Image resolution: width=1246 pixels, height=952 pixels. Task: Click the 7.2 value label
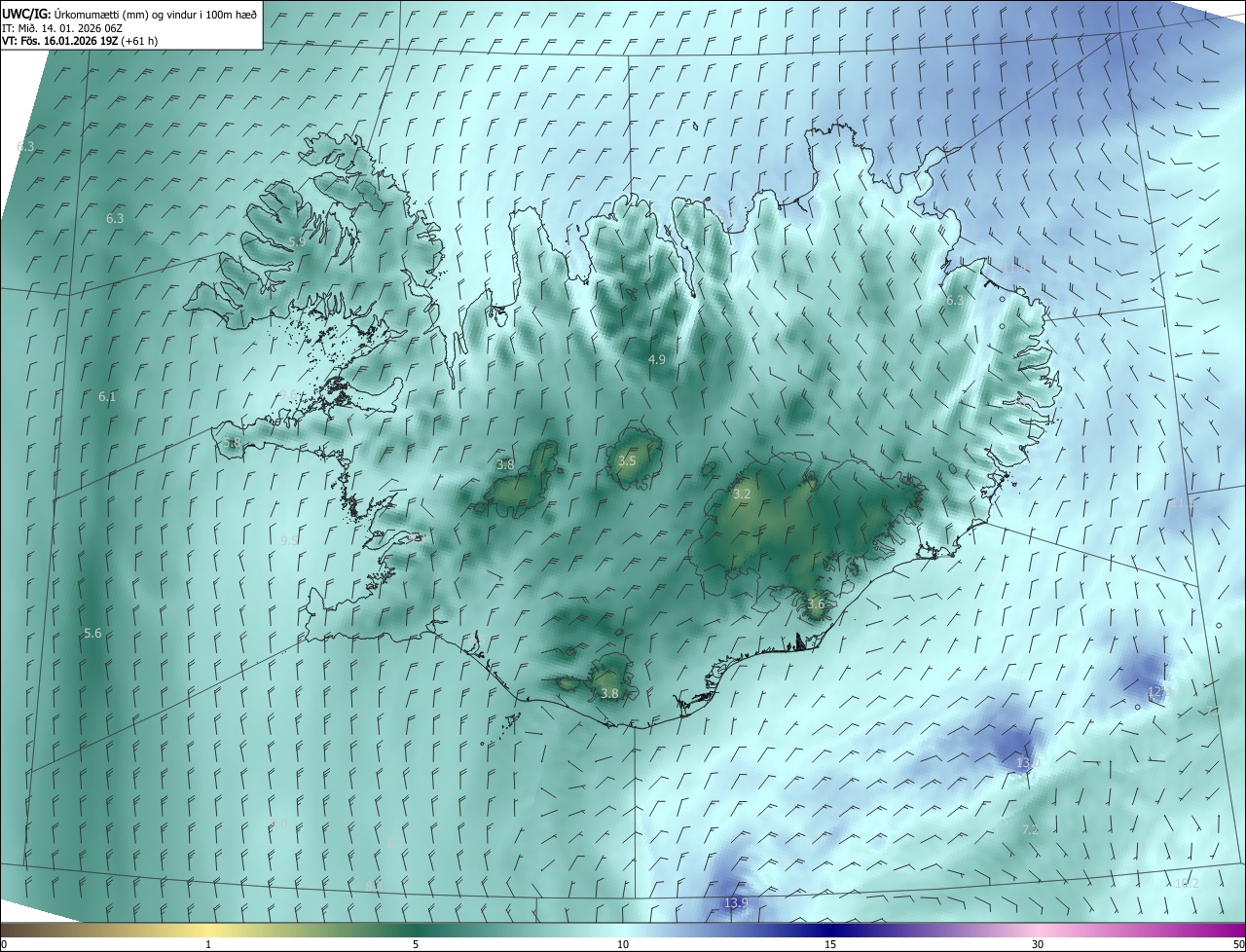[1030, 830]
